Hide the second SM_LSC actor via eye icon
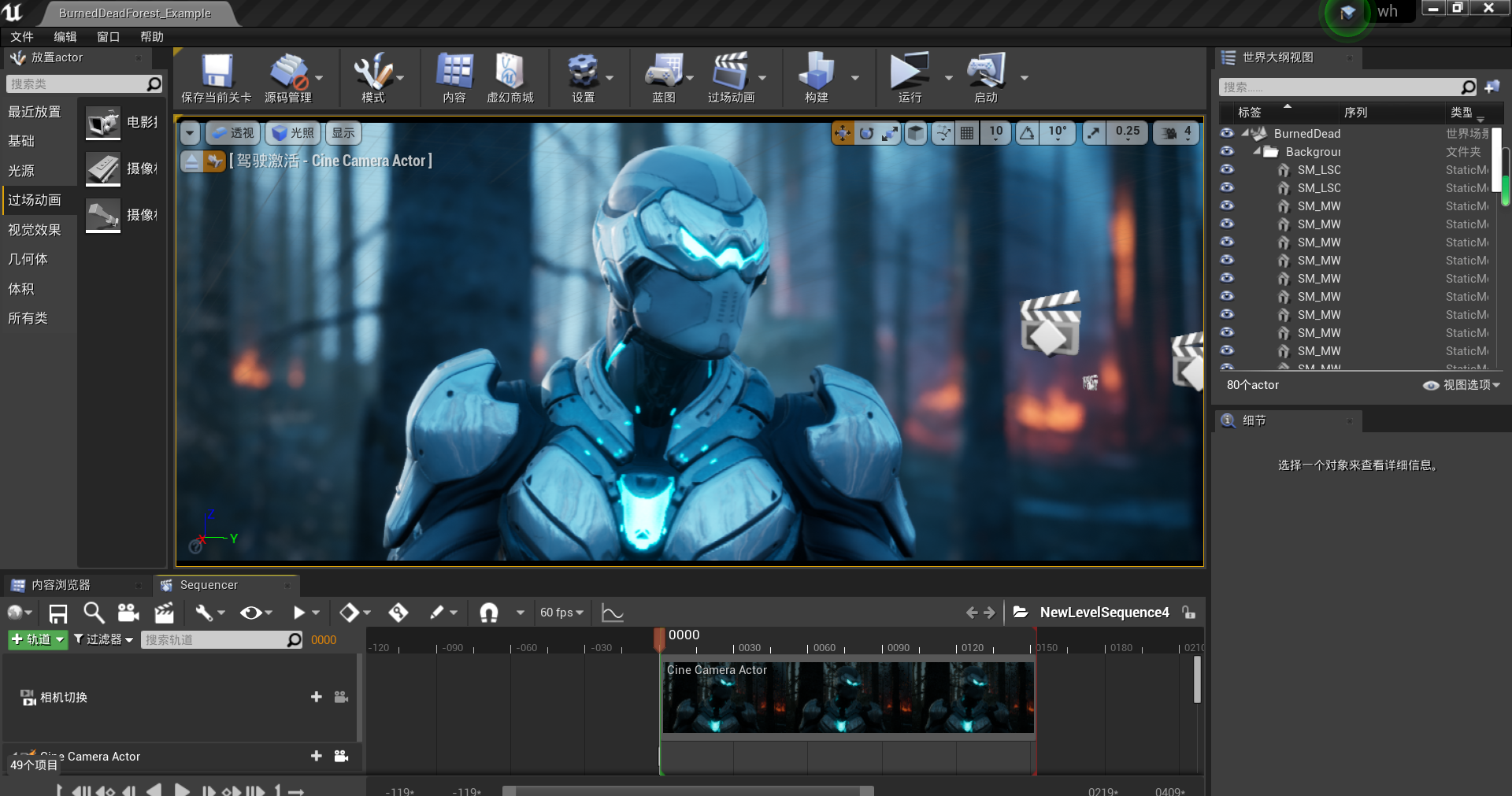The image size is (1512, 796). tap(1227, 188)
